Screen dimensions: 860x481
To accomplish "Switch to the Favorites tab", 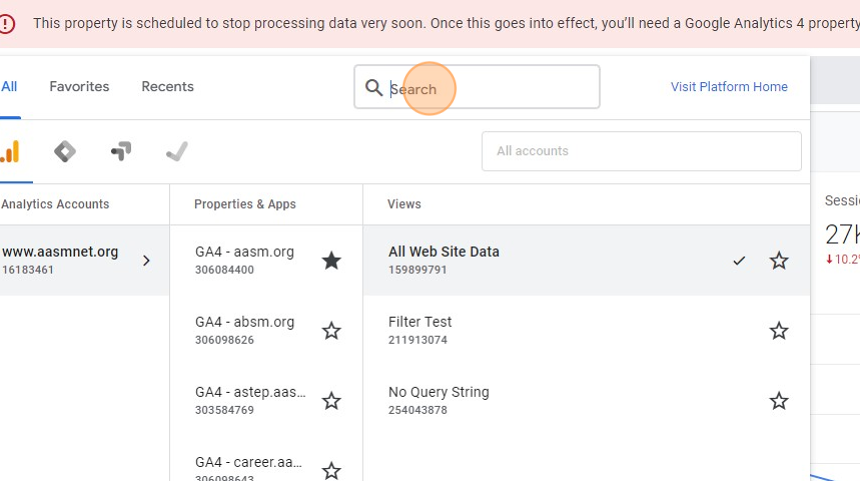I will point(79,87).
